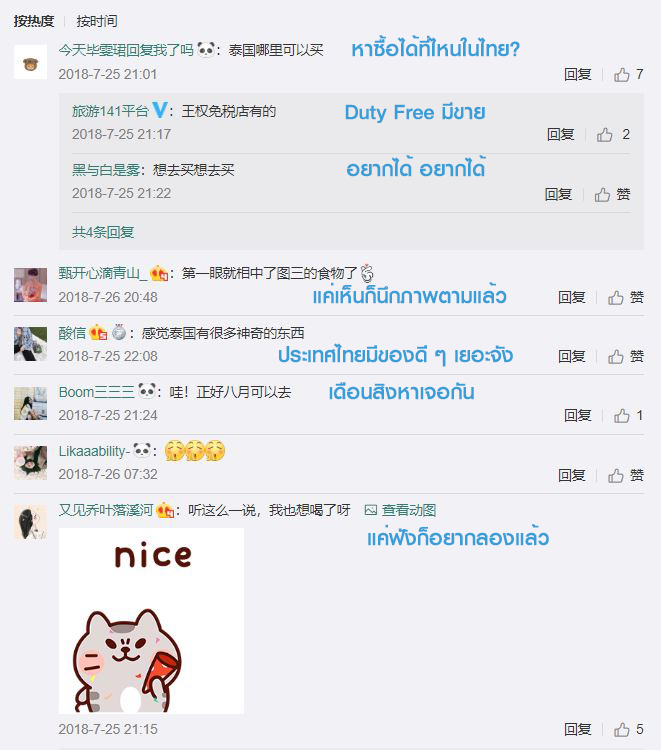The image size is (661, 750).
Task: Reply to the top comment at 21:01
Action: click(x=577, y=75)
